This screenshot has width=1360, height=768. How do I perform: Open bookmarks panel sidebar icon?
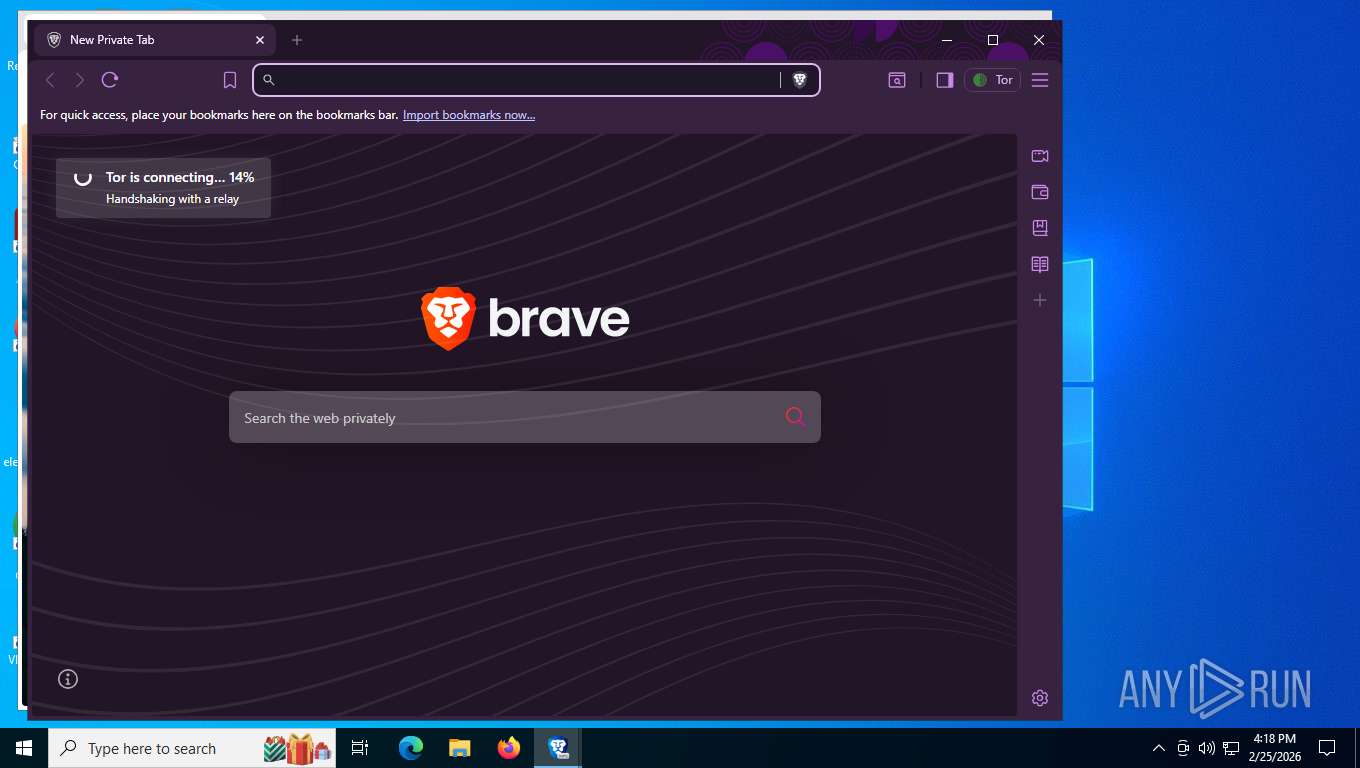pos(1040,228)
